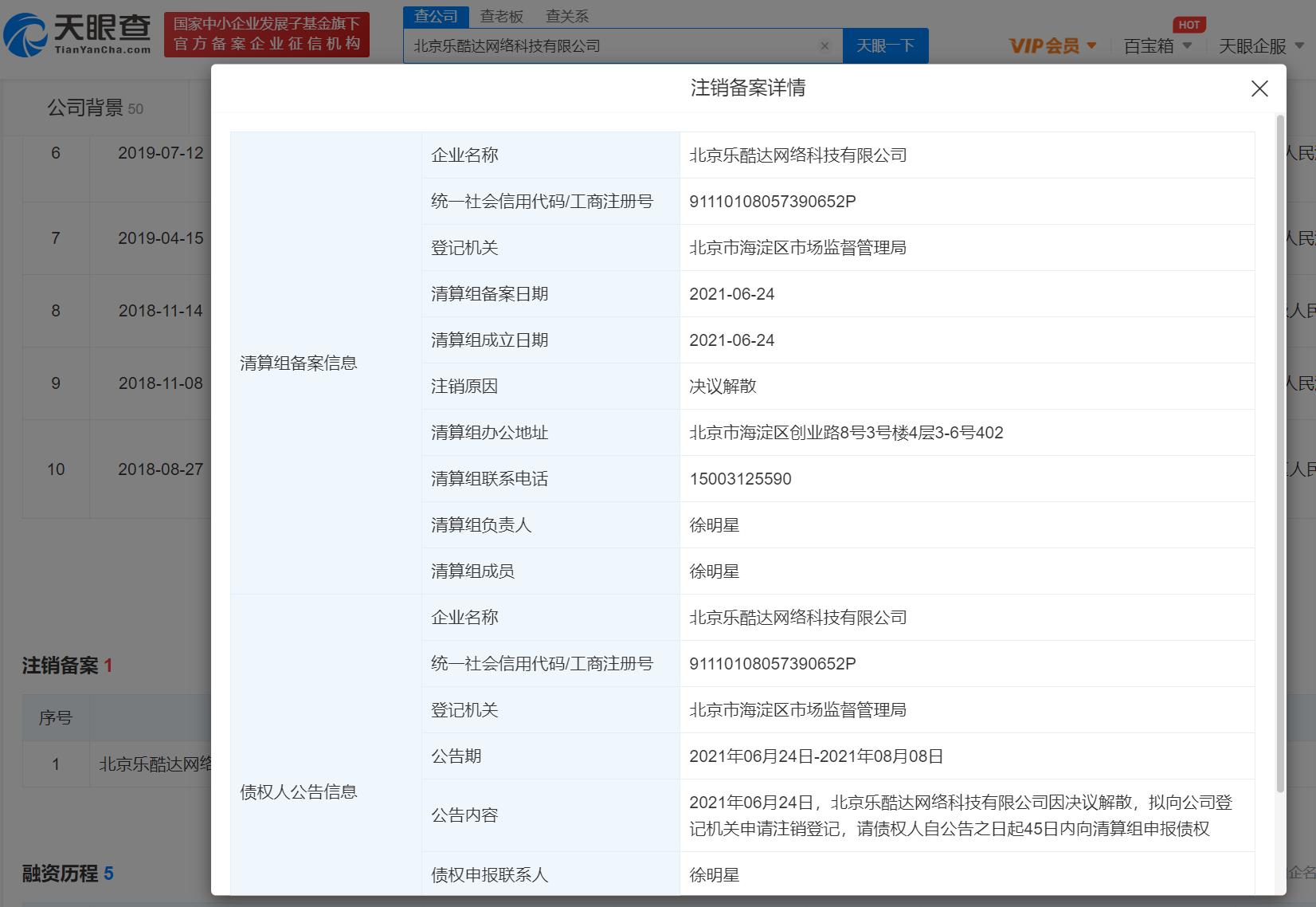This screenshot has height=907, width=1316.
Task: Select the 查公司 tab
Action: (436, 15)
